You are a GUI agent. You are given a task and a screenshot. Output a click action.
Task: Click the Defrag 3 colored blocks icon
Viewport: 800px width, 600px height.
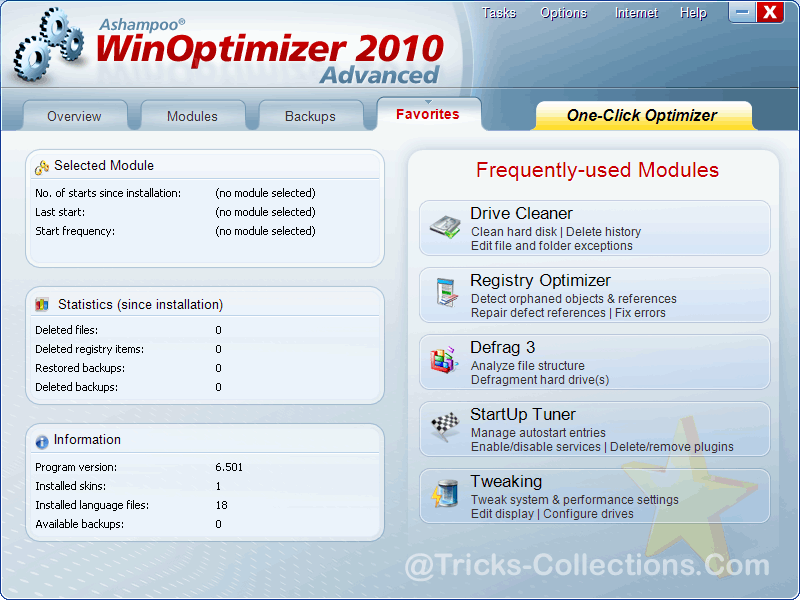tap(445, 360)
